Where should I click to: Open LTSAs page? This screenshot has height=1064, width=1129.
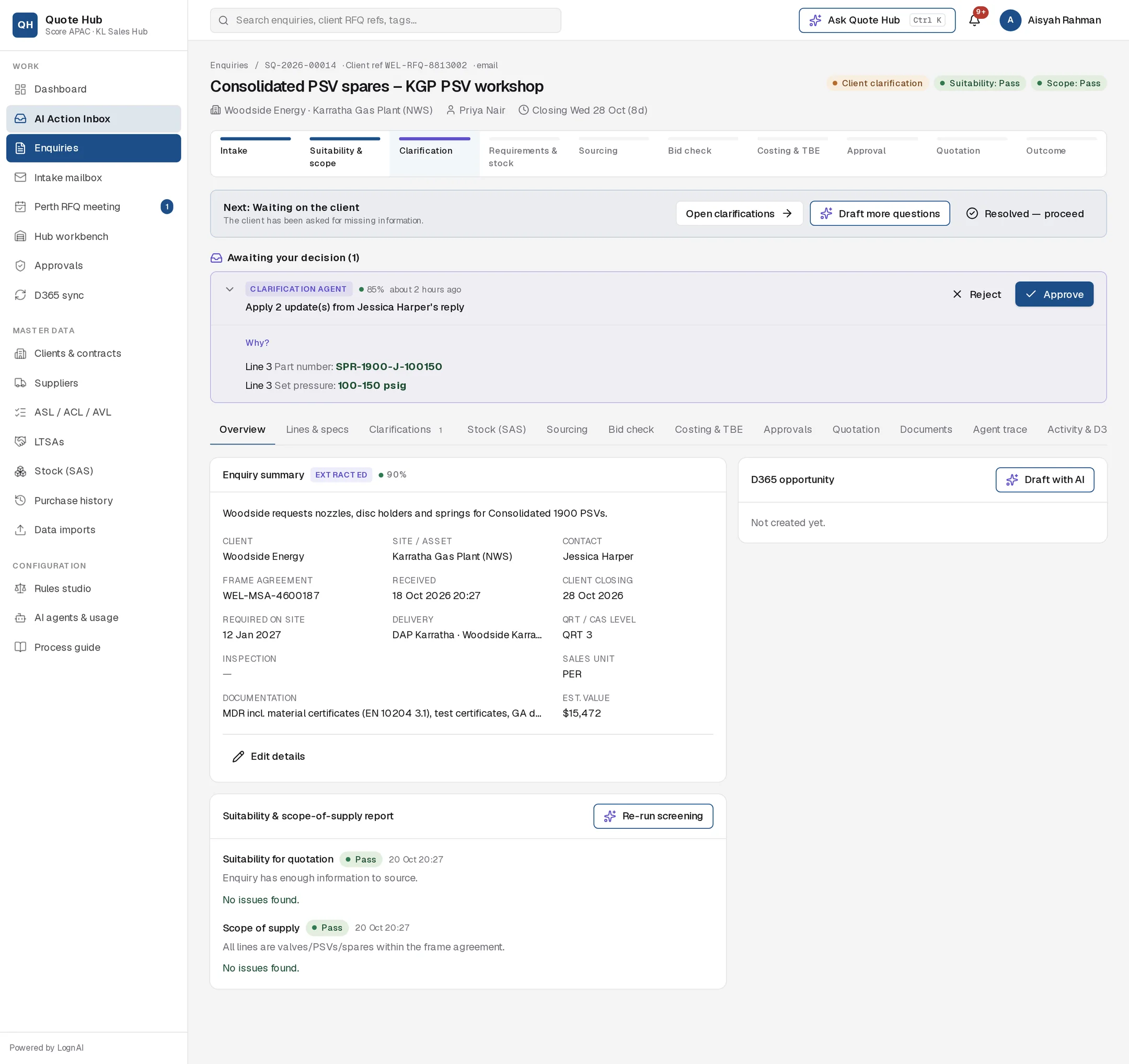tap(94, 442)
